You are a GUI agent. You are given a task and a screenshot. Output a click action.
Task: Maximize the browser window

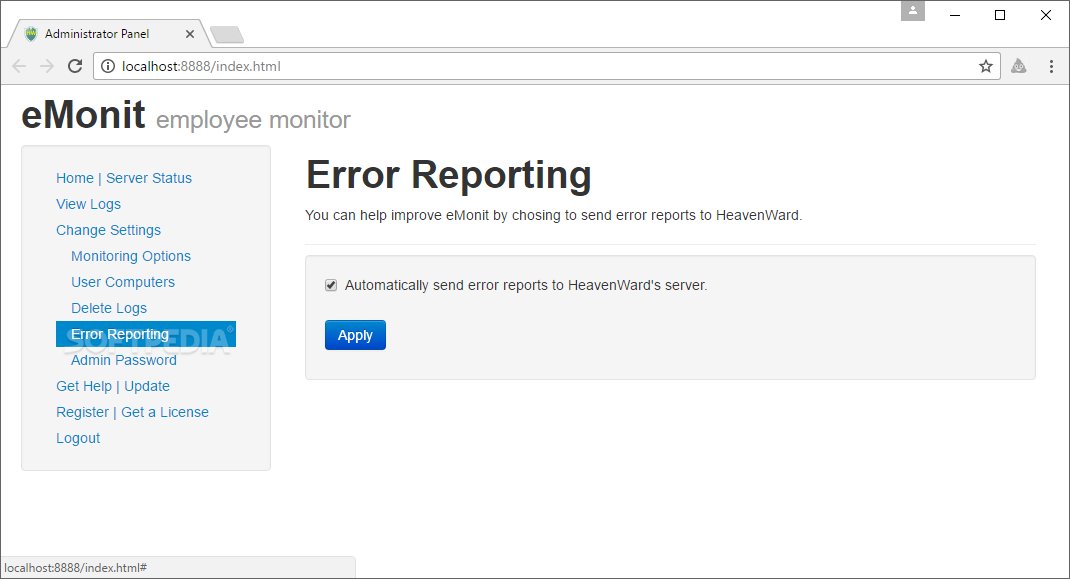tap(1000, 15)
